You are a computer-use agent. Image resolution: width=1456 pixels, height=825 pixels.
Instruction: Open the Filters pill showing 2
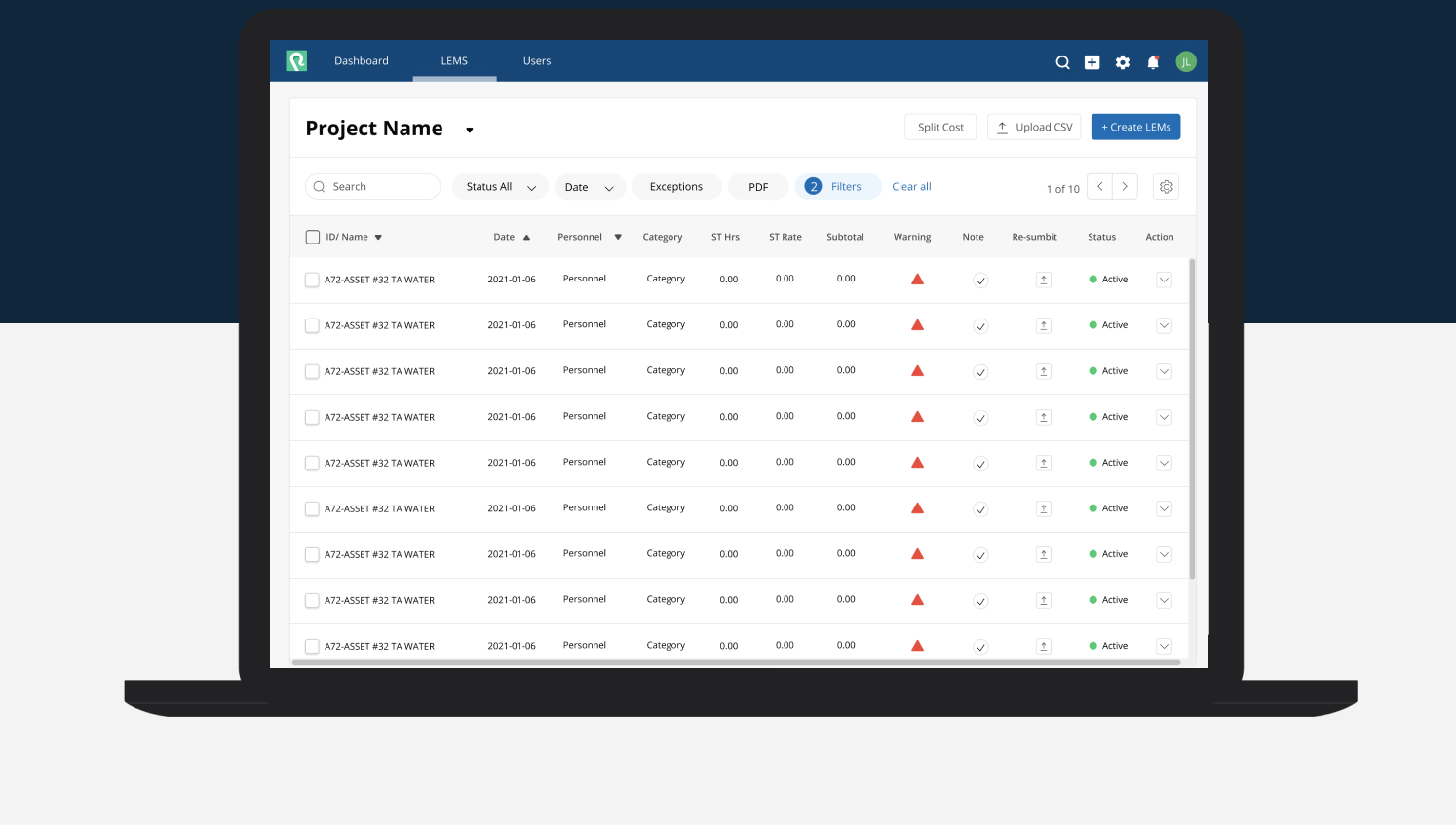(838, 187)
